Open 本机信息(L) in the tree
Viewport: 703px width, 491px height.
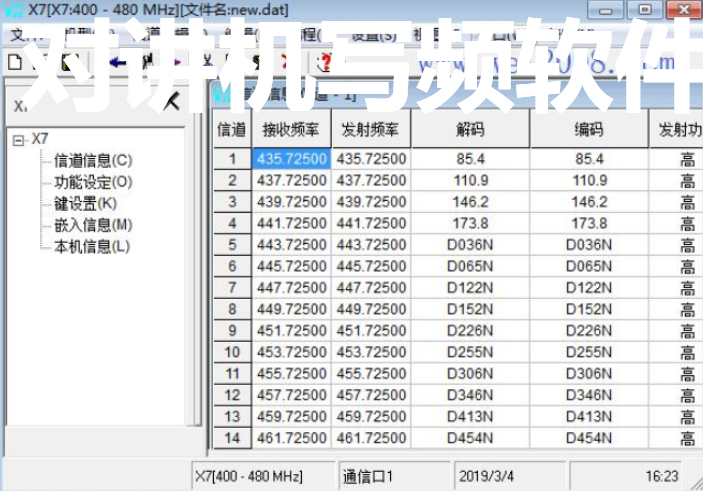(x=92, y=246)
